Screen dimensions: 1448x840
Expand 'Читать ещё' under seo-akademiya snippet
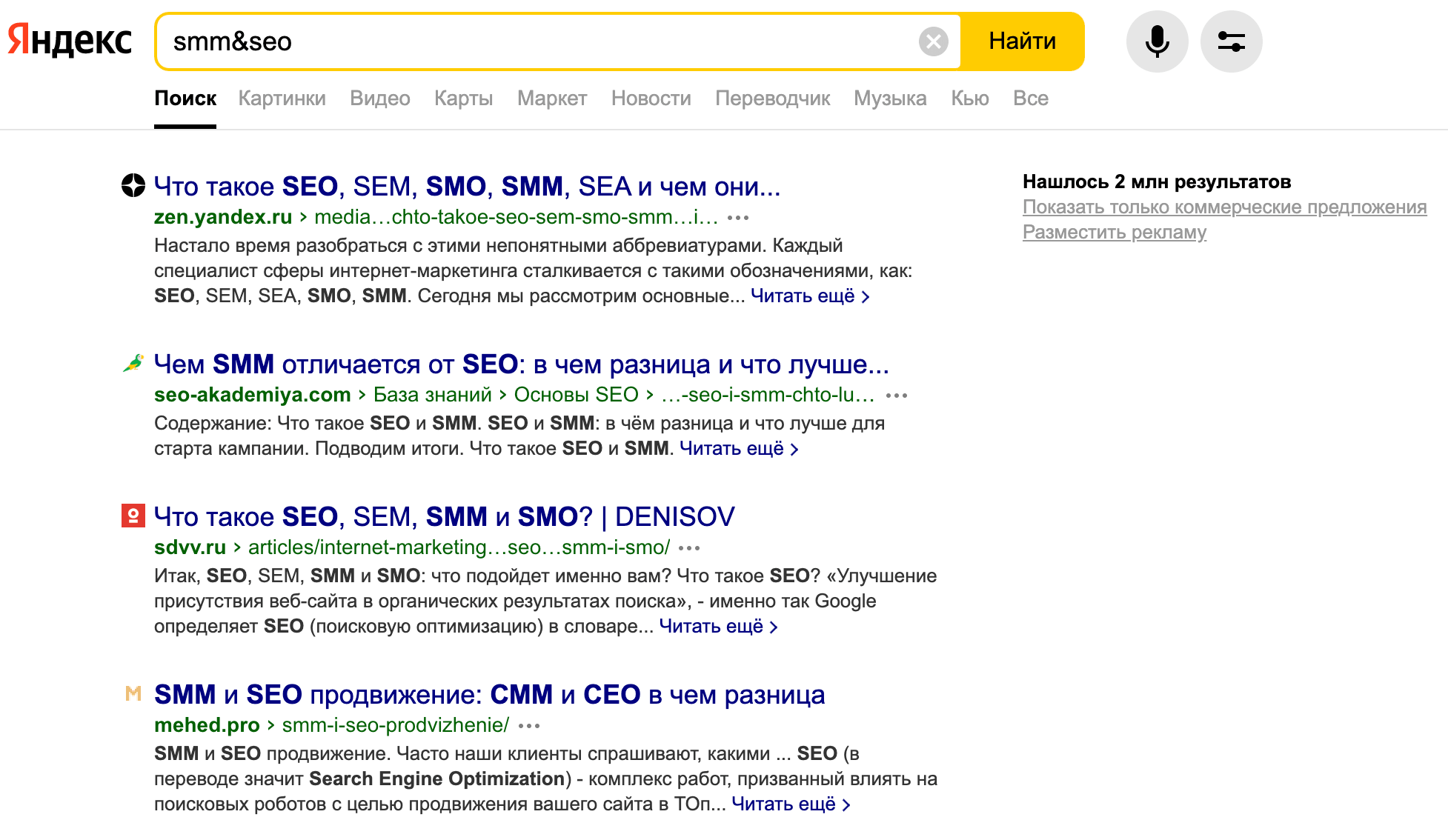pos(739,448)
